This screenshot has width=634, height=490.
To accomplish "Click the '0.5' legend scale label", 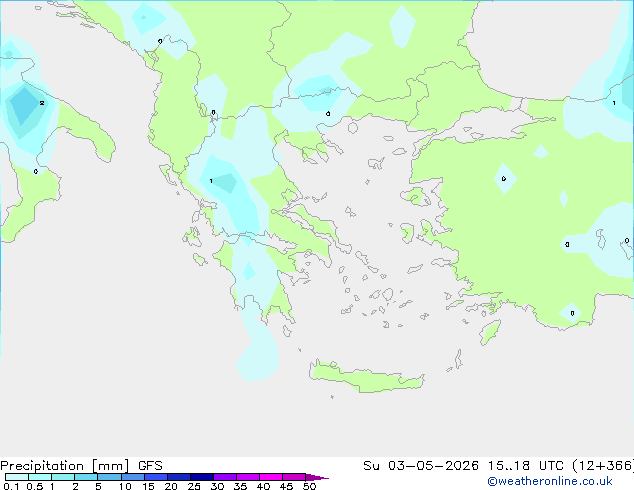I will pyautogui.click(x=35, y=486).
